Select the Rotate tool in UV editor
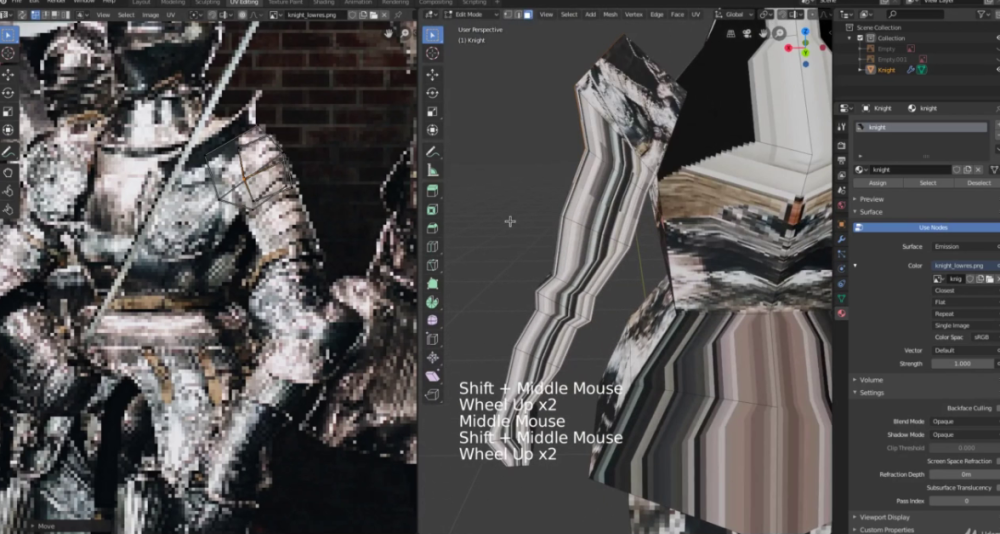Image resolution: width=1000 pixels, height=534 pixels. [8, 93]
